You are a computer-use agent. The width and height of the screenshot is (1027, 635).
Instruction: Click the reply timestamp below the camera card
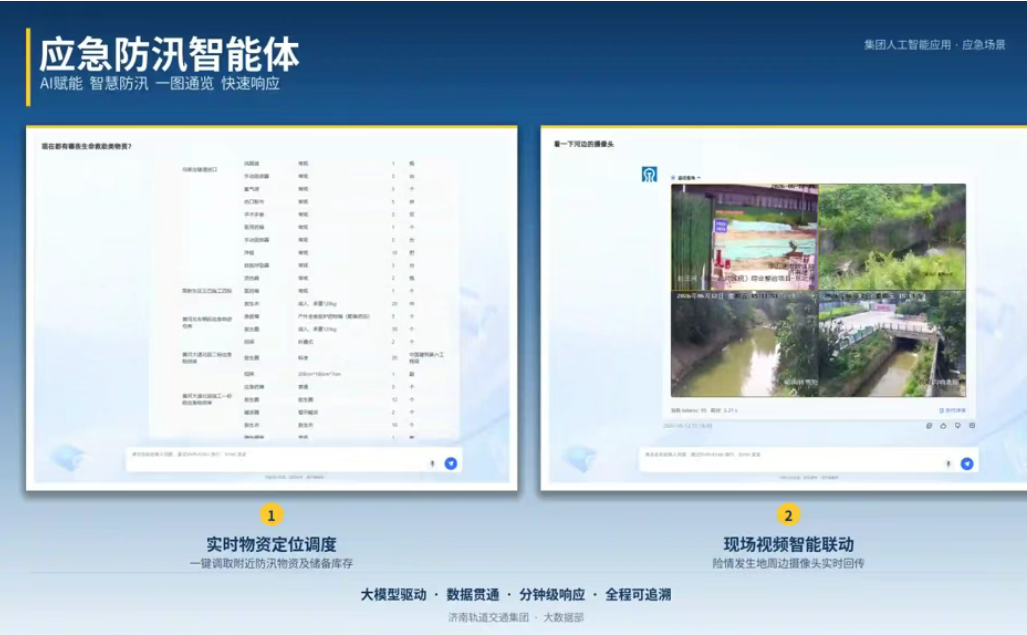tap(687, 426)
